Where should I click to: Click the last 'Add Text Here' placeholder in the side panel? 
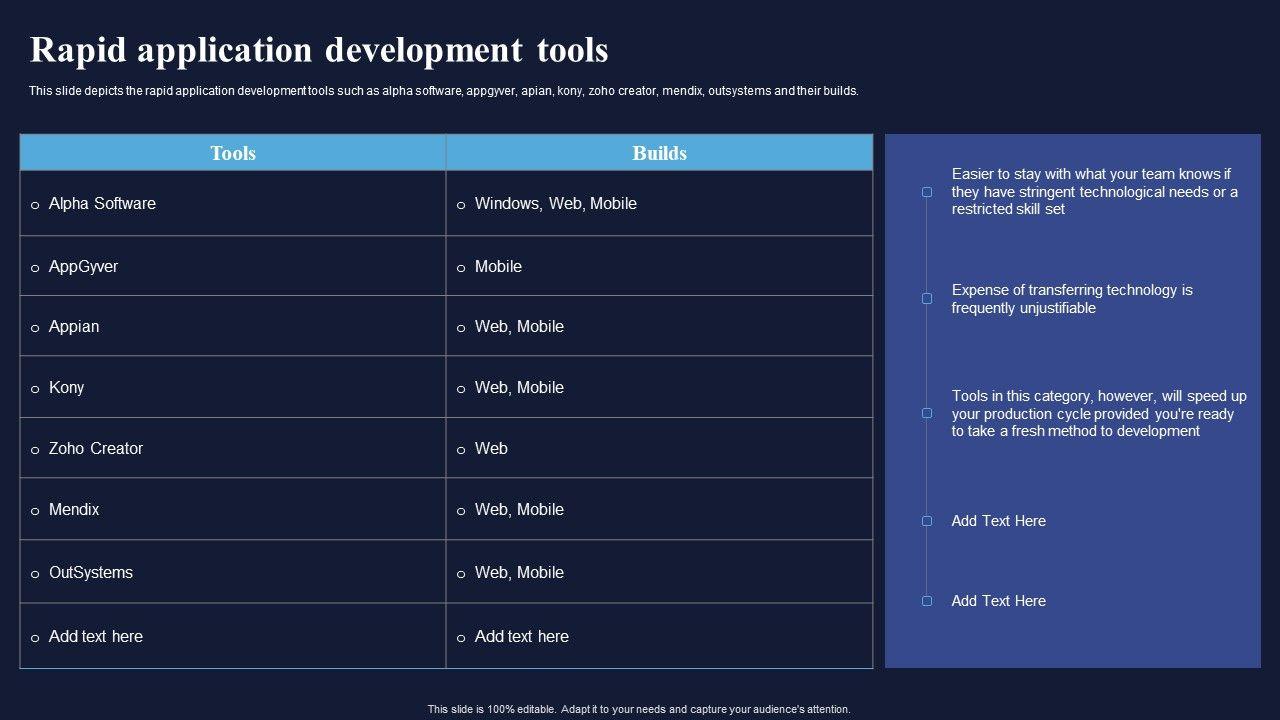point(998,601)
